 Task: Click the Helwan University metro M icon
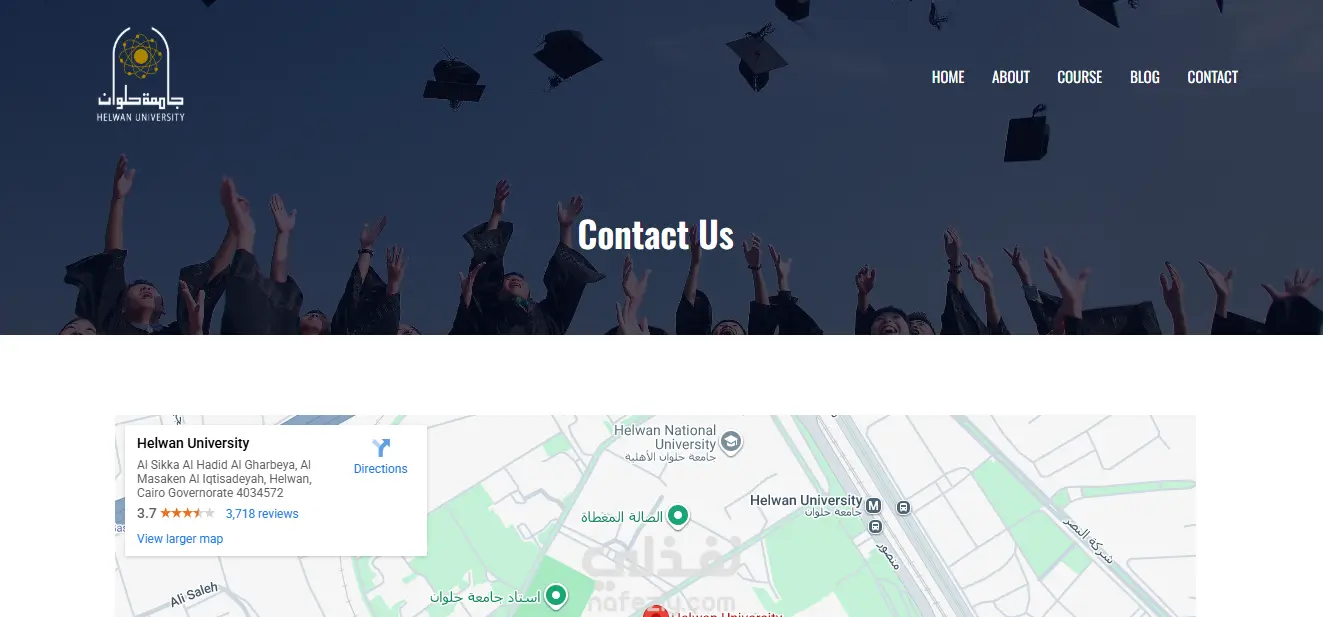874,506
